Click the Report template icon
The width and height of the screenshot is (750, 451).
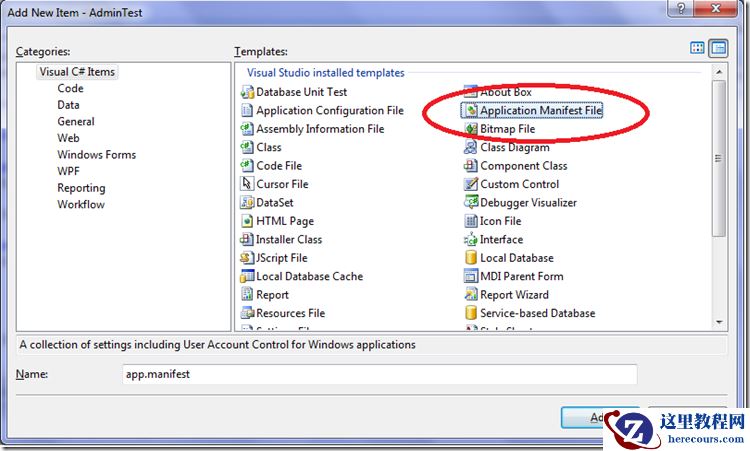point(247,295)
